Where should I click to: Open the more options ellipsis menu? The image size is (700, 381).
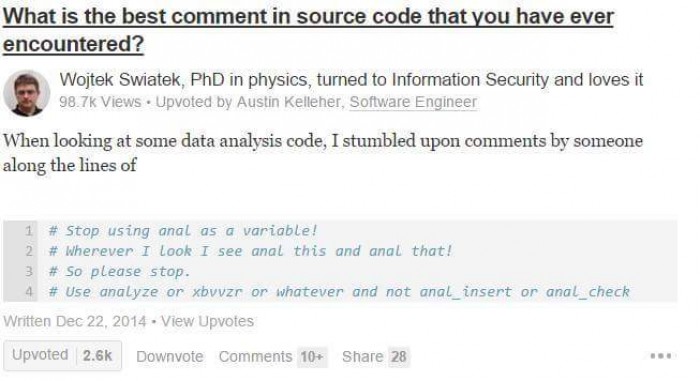click(661, 356)
